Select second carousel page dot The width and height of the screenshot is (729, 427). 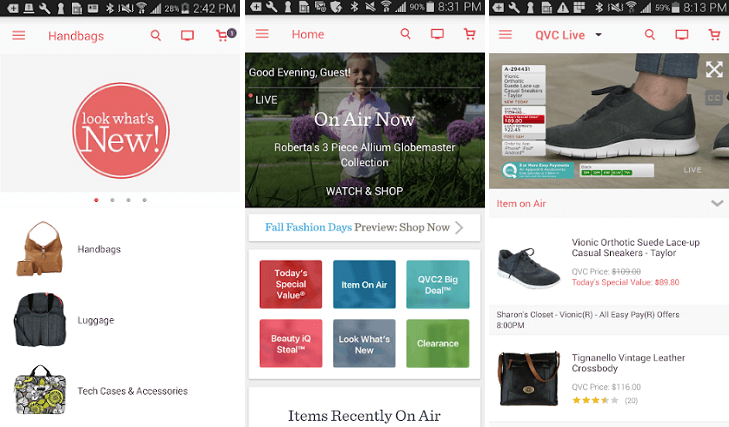(112, 200)
